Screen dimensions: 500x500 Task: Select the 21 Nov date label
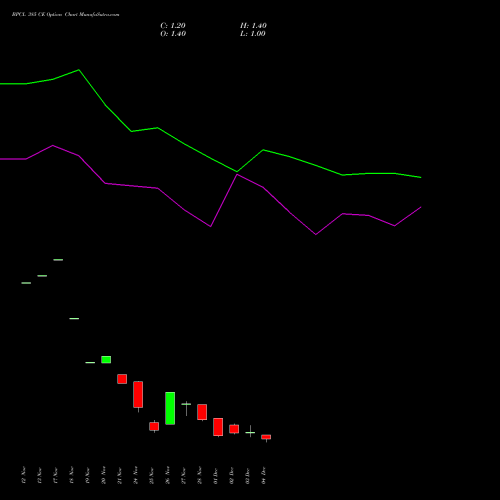120,475
